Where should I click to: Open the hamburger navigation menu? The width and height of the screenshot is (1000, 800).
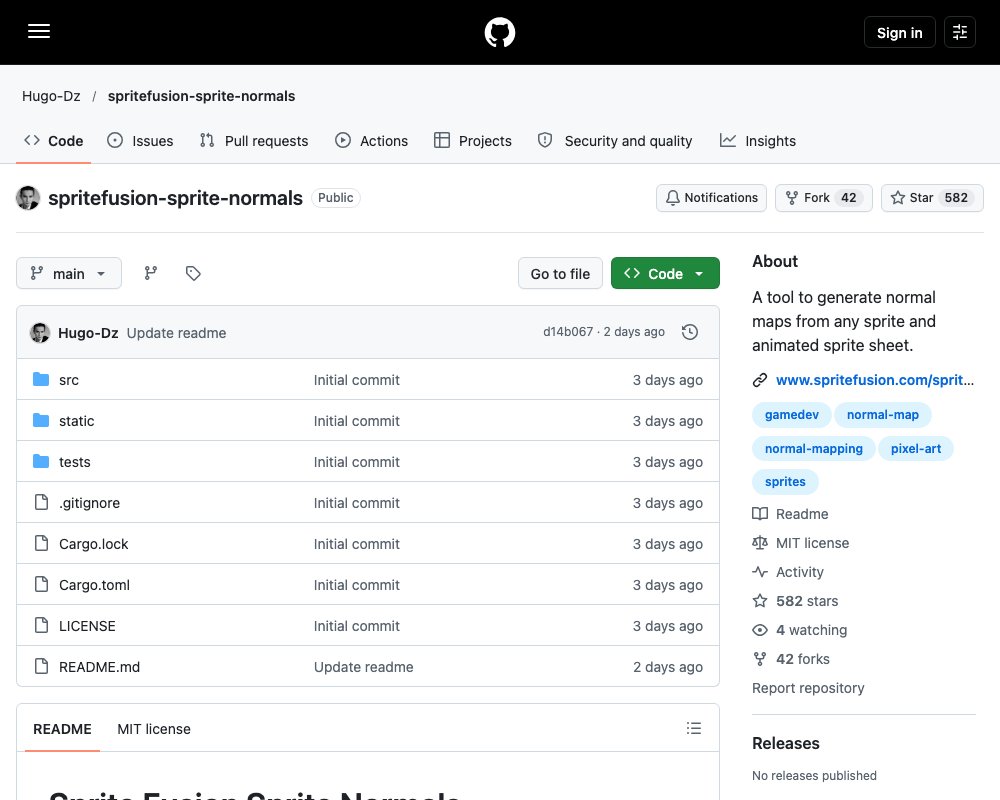pyautogui.click(x=39, y=31)
